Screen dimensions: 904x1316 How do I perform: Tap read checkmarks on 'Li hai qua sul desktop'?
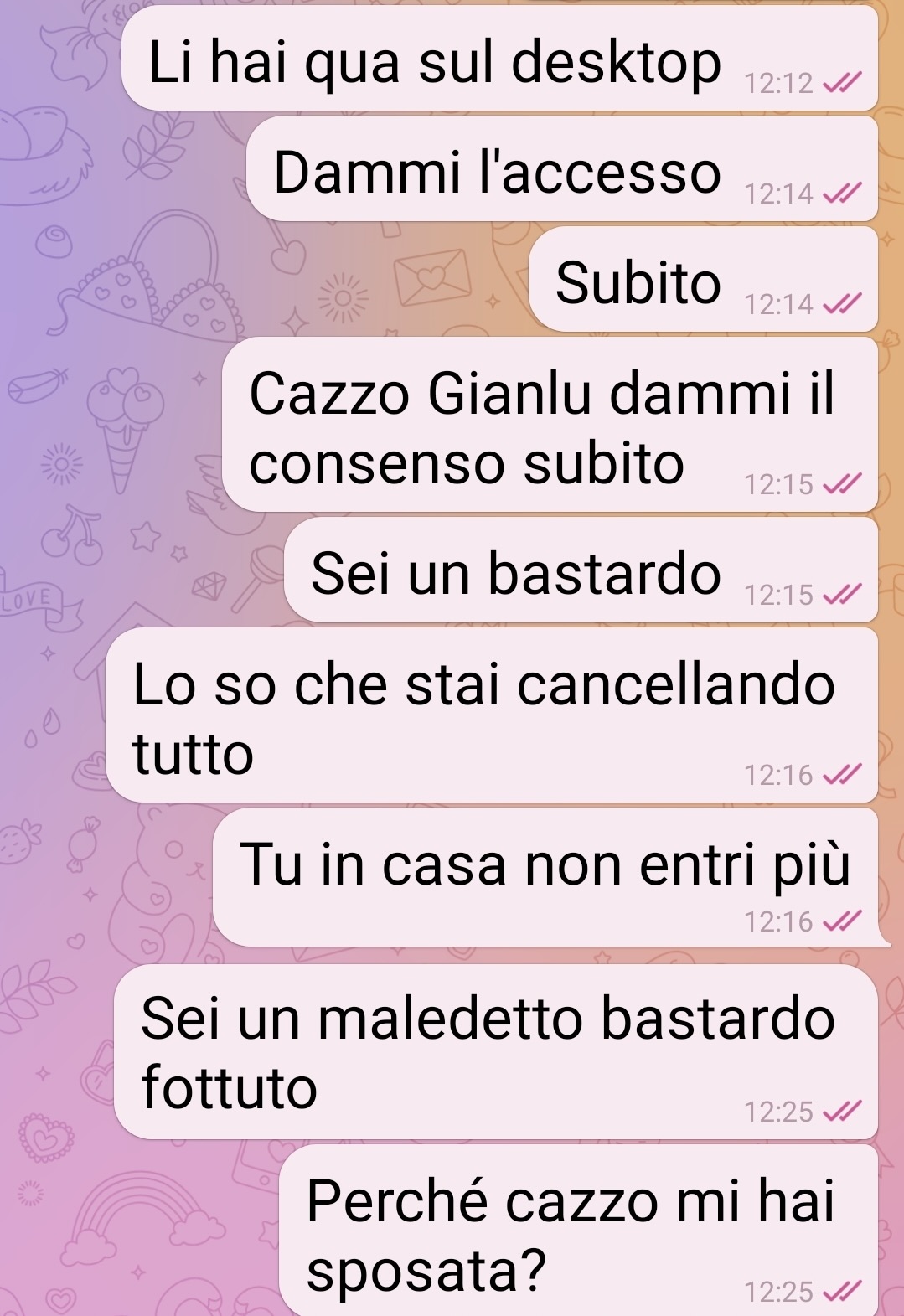[x=842, y=83]
